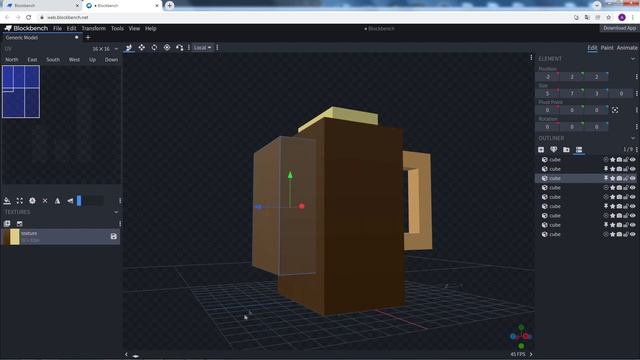Select the Up UV face
This screenshot has height=360, width=640.
(x=92, y=60)
